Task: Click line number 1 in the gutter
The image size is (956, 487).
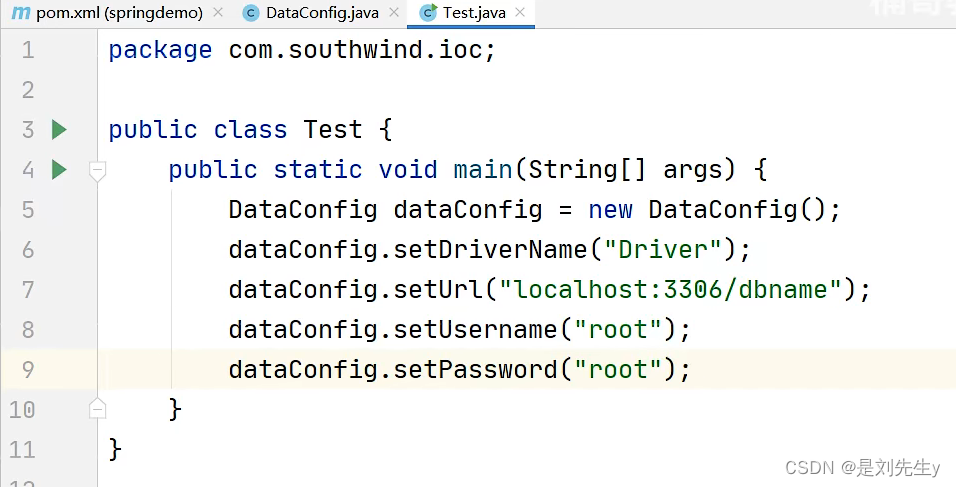Action: pyautogui.click(x=27, y=50)
